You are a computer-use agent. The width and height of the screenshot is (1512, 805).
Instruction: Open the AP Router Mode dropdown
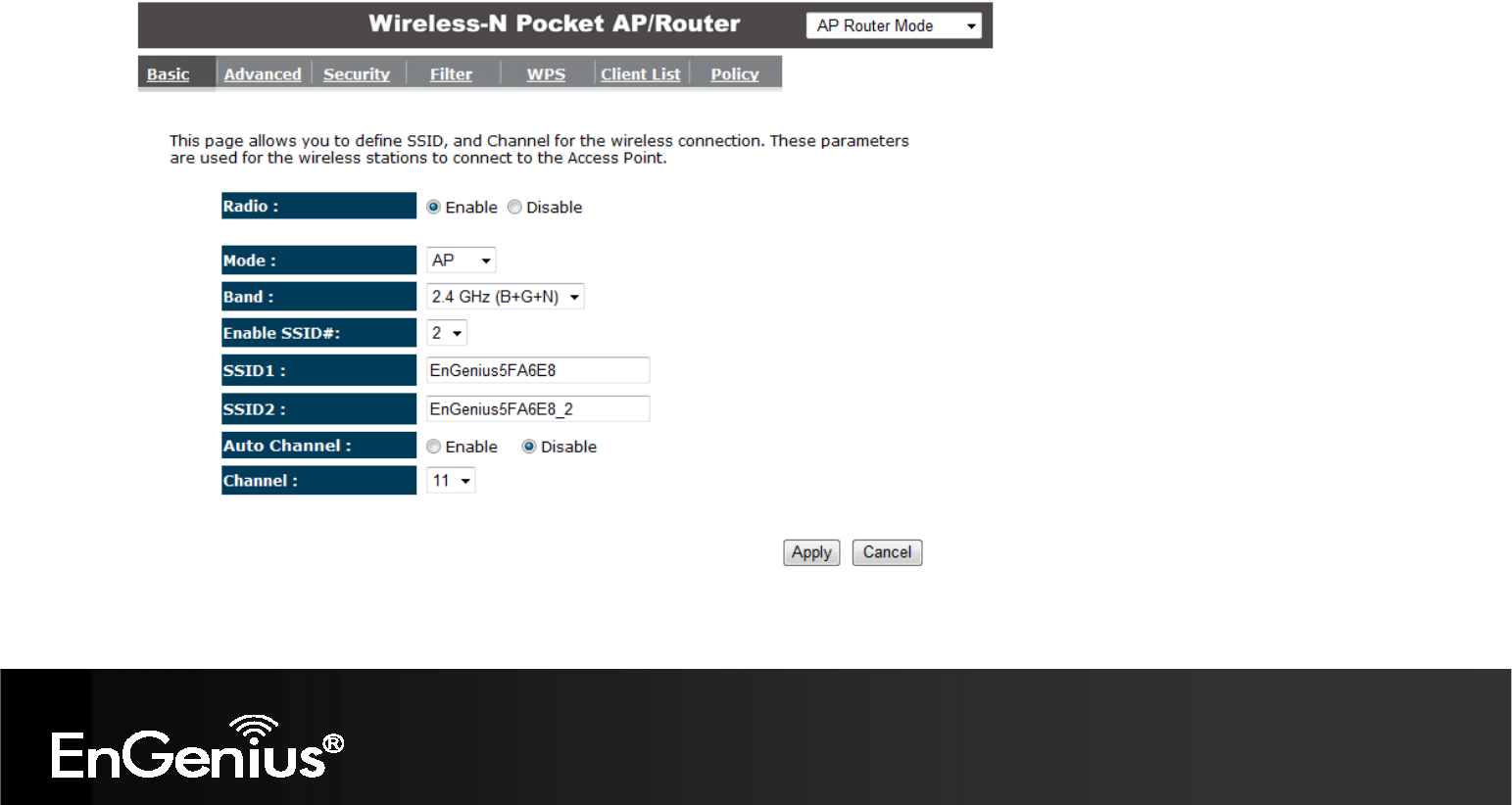click(x=894, y=25)
